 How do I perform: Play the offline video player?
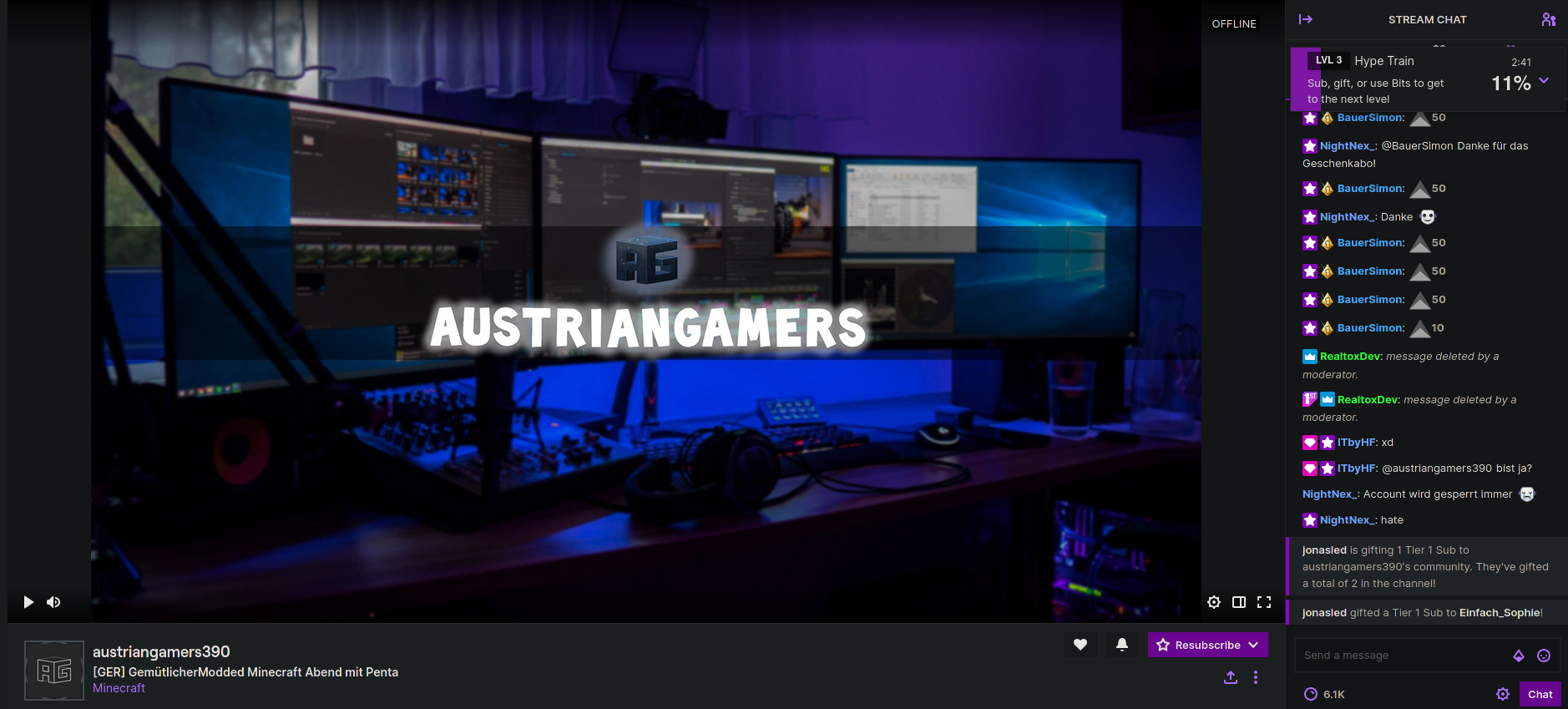tap(28, 602)
